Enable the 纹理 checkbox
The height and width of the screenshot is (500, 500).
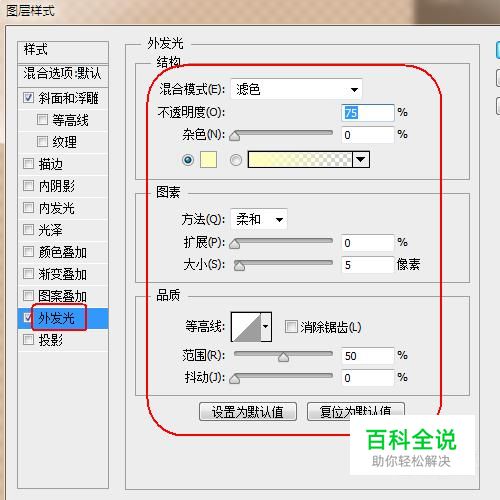tap(42, 141)
